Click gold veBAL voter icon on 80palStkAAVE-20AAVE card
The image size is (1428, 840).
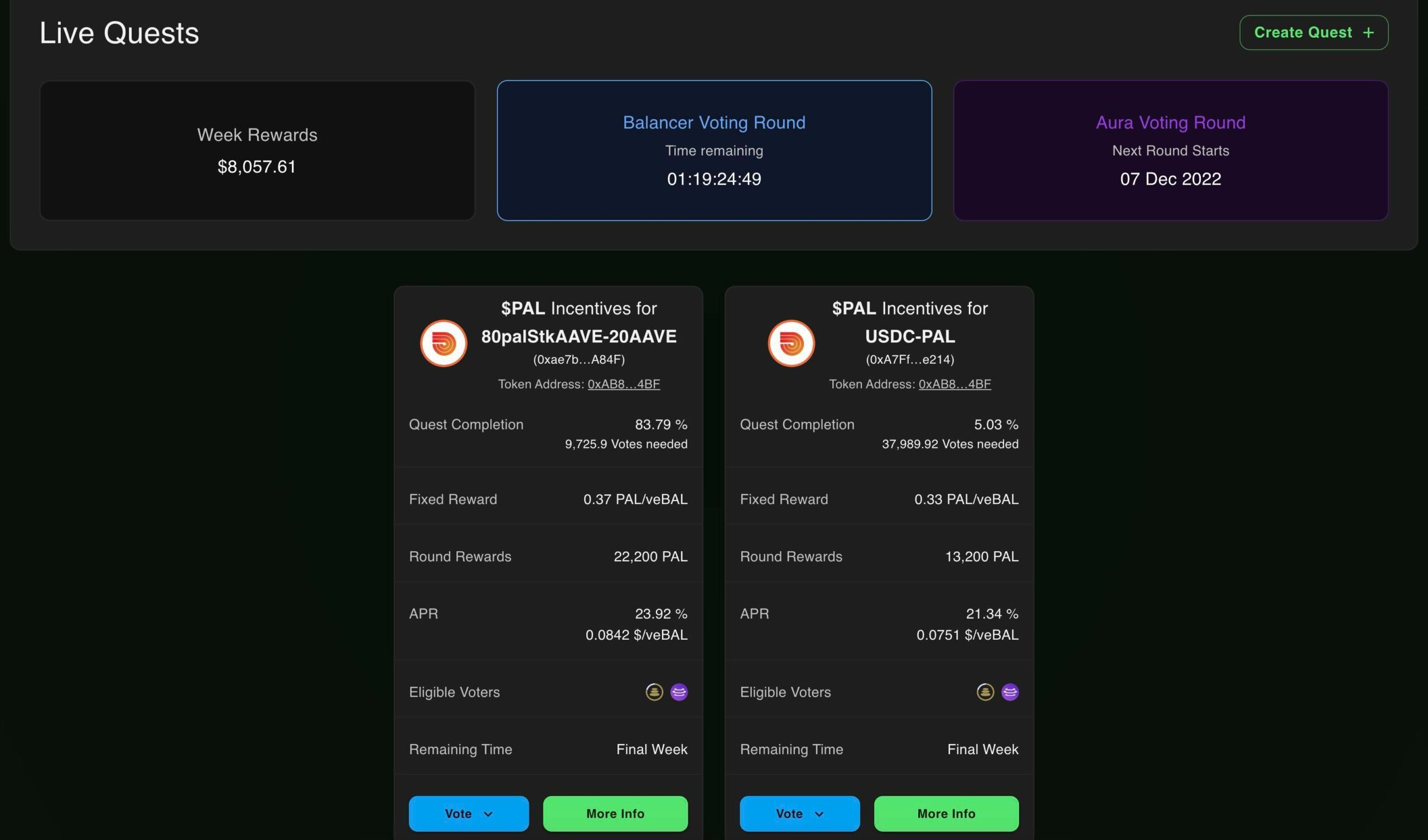pos(654,692)
